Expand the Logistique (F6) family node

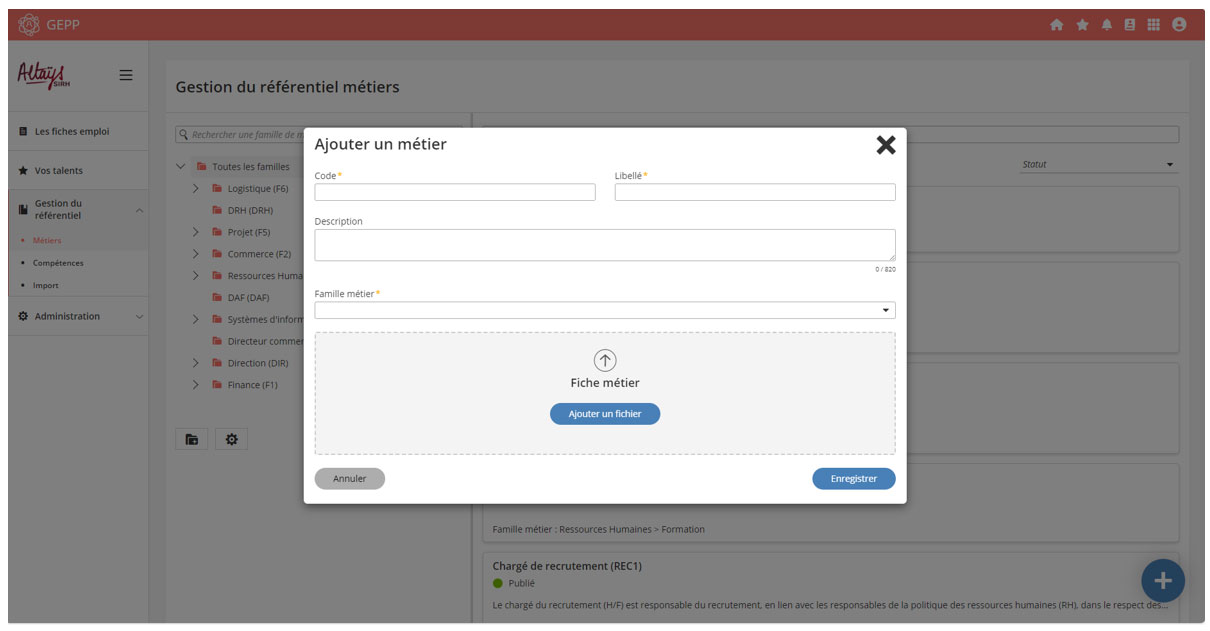tap(196, 188)
